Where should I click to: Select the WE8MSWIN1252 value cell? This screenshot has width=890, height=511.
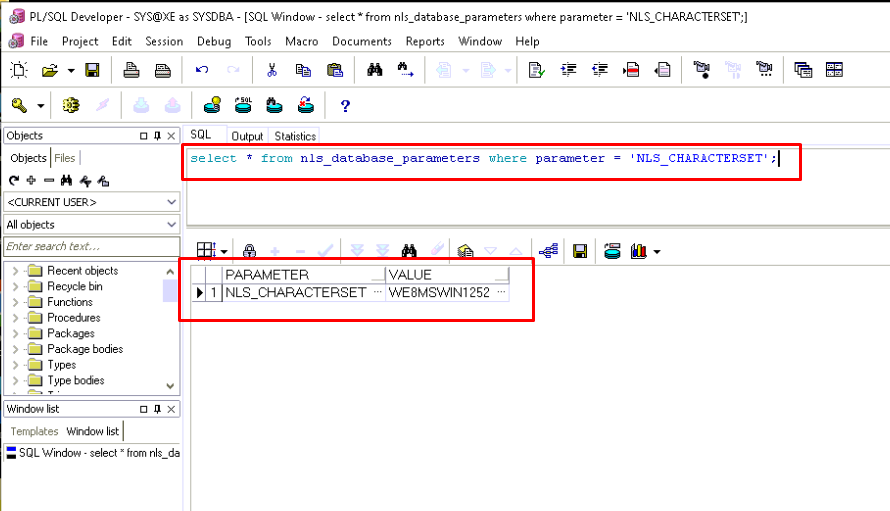pos(447,292)
